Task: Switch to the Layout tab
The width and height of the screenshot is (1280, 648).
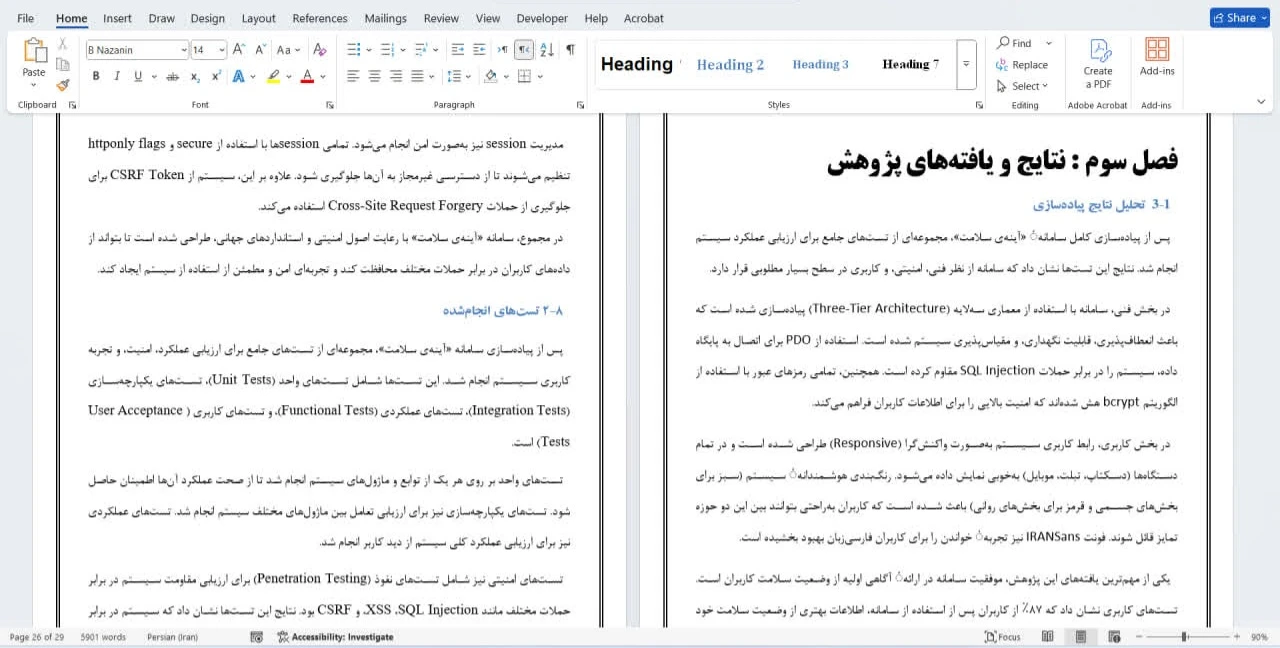Action: click(x=258, y=18)
